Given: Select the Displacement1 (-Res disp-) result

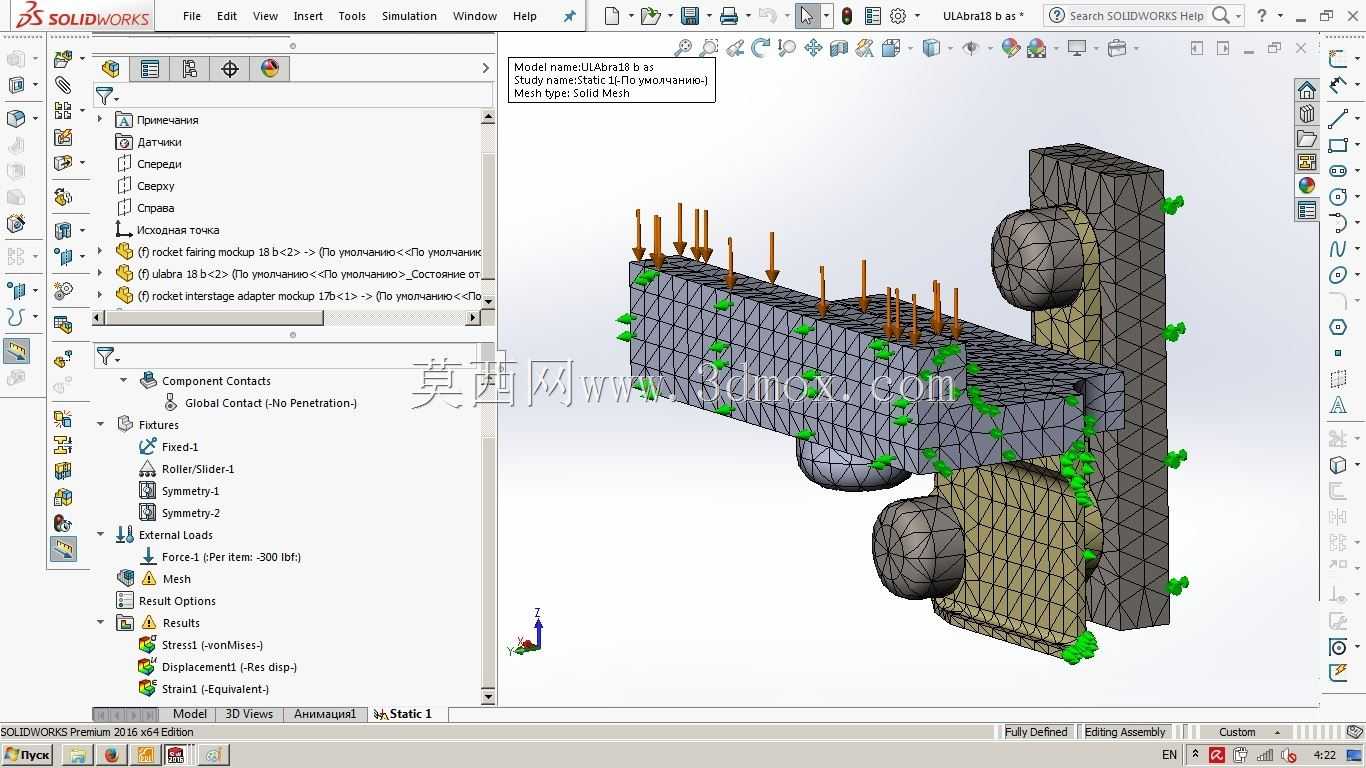Looking at the screenshot, I should coord(229,667).
